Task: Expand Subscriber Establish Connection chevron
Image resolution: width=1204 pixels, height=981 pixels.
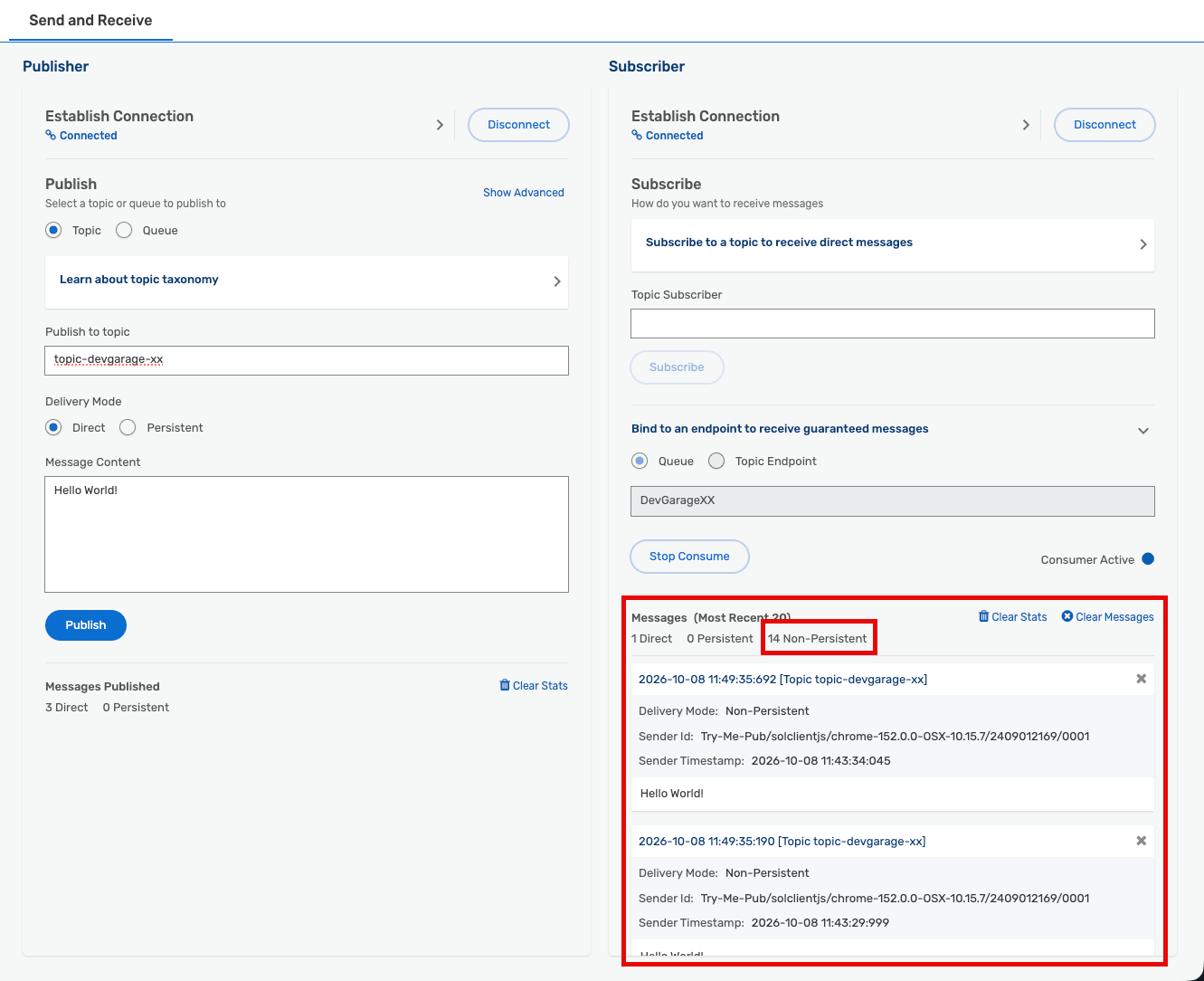Action: pos(1026,125)
